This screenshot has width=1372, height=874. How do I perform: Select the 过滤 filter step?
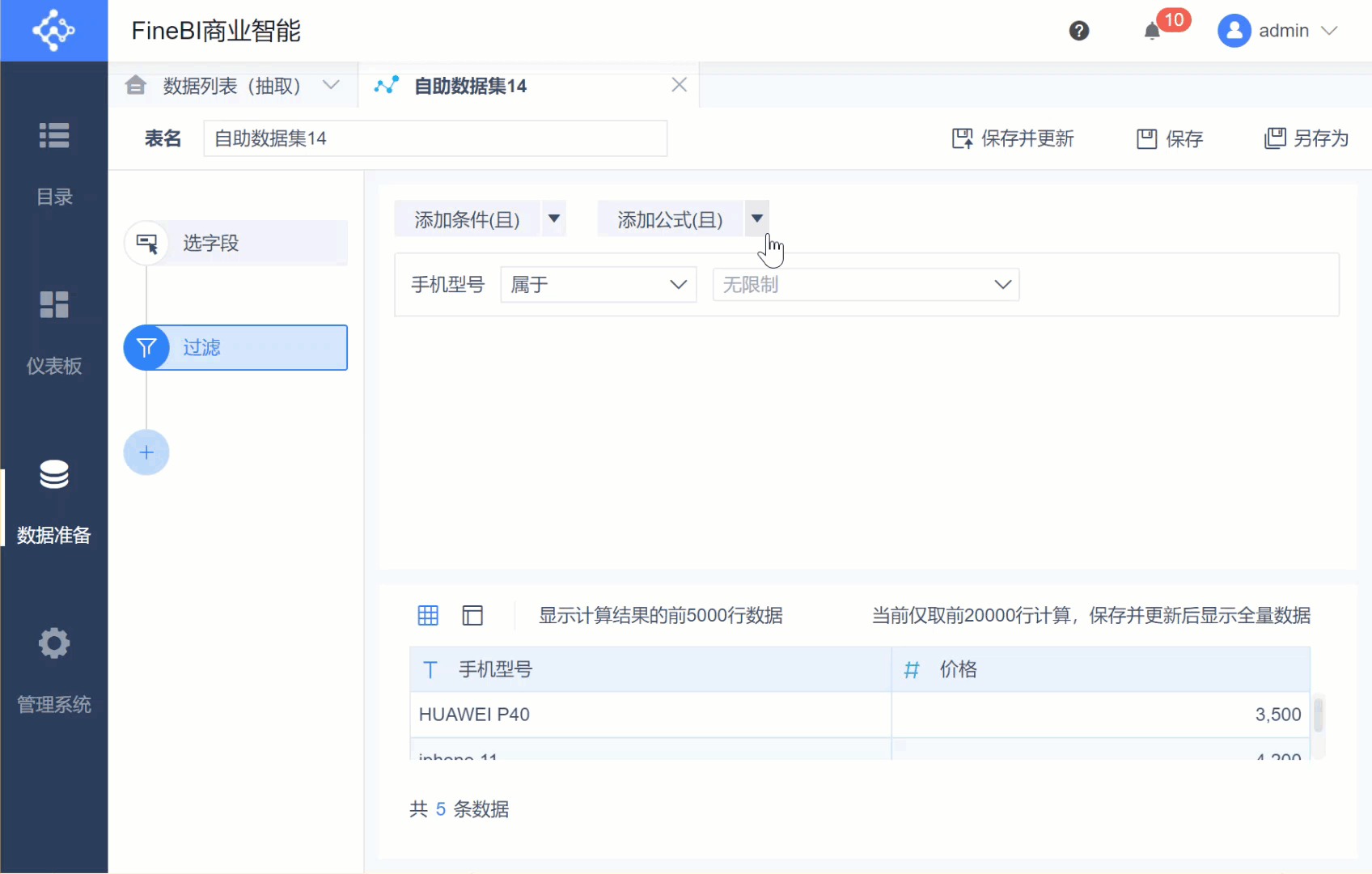[236, 348]
